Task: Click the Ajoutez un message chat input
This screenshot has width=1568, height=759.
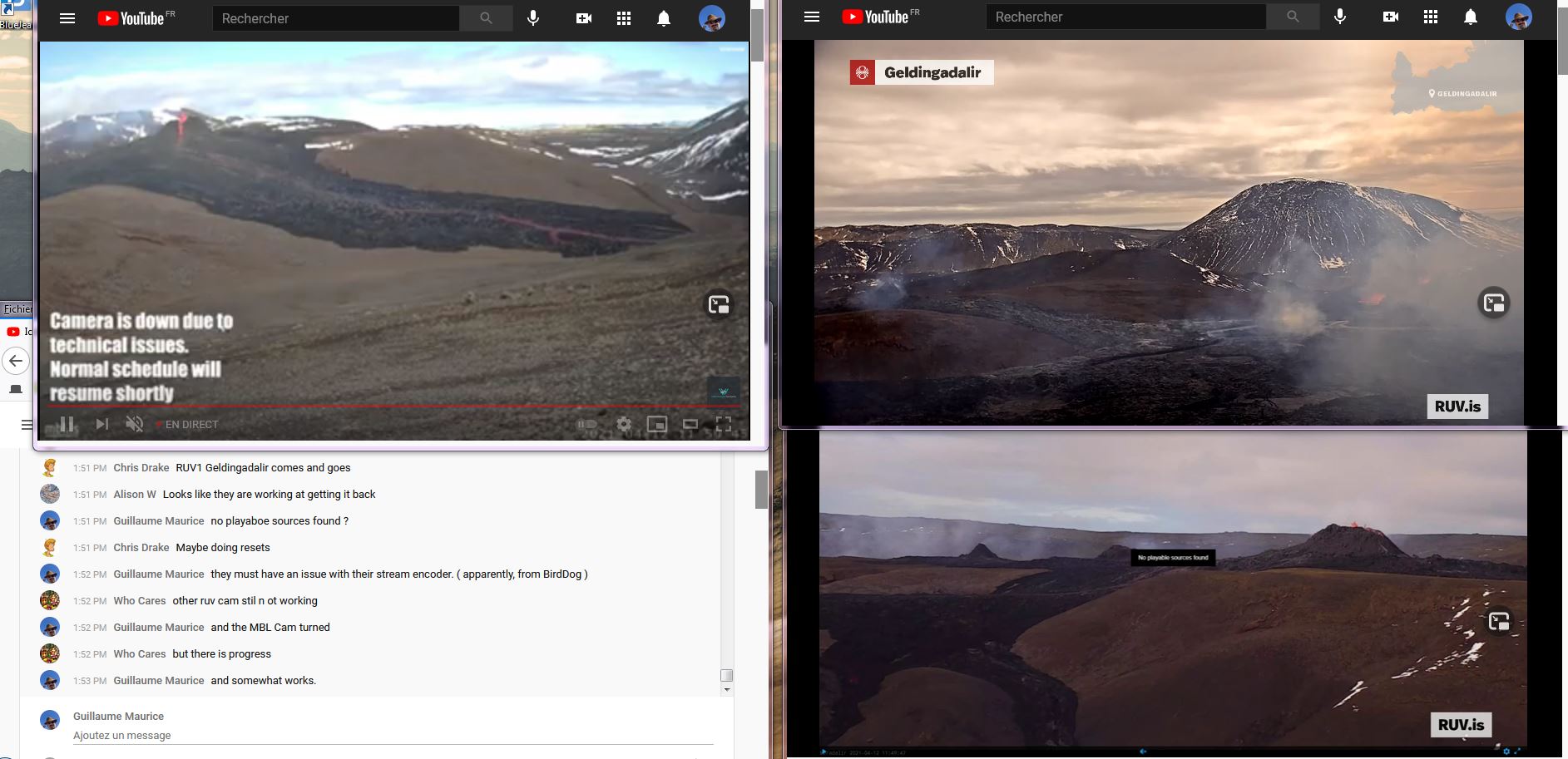Action: tap(393, 735)
